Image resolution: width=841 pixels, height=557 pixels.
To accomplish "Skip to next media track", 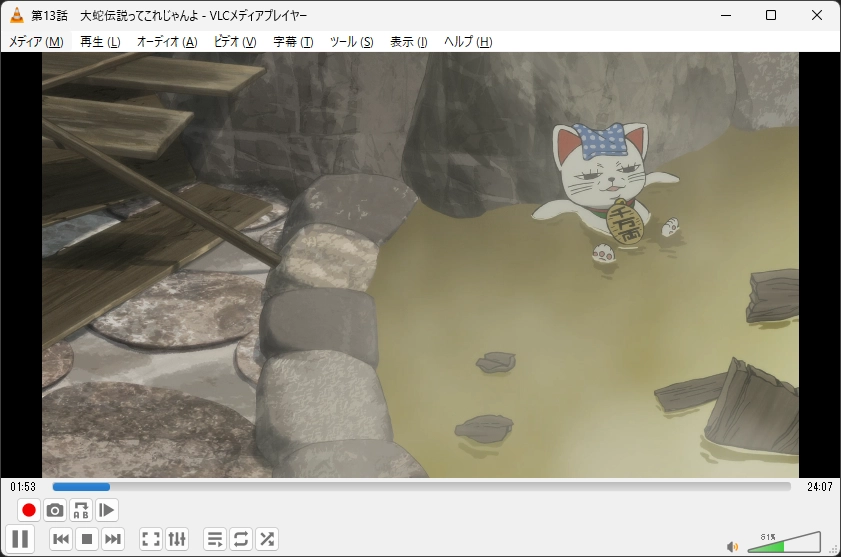I will [113, 540].
